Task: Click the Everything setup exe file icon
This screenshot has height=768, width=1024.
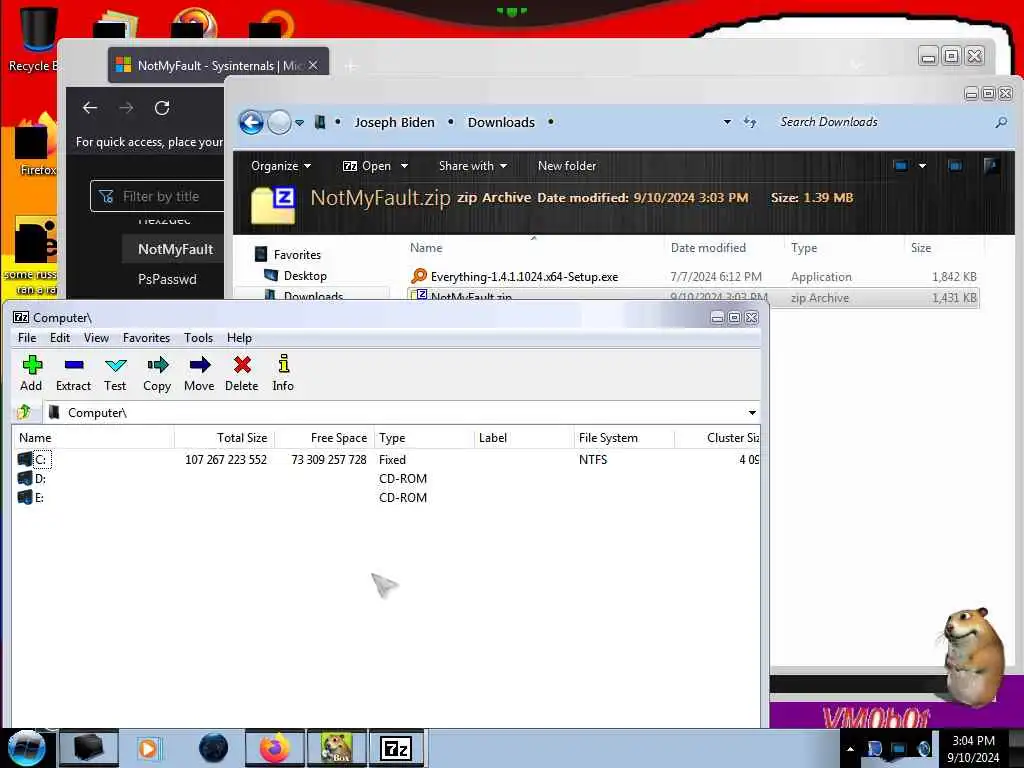Action: (419, 276)
